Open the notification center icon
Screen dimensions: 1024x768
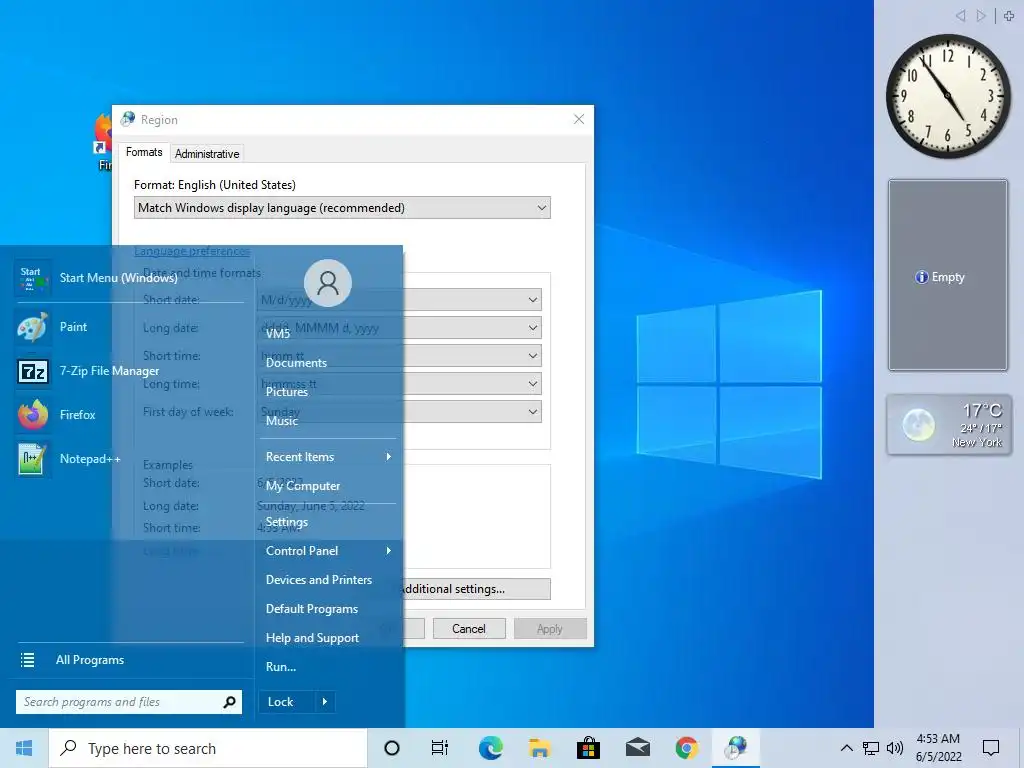click(991, 748)
